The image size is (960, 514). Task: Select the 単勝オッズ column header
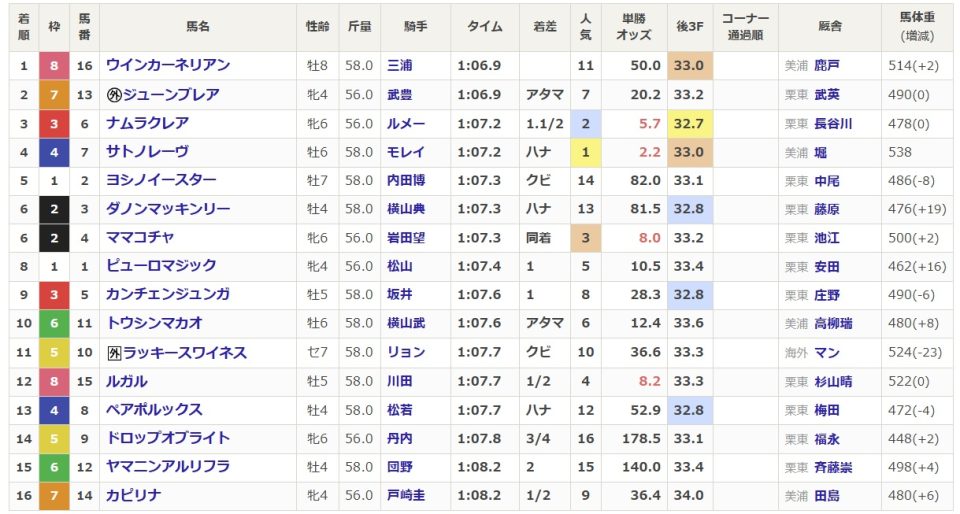(634, 26)
